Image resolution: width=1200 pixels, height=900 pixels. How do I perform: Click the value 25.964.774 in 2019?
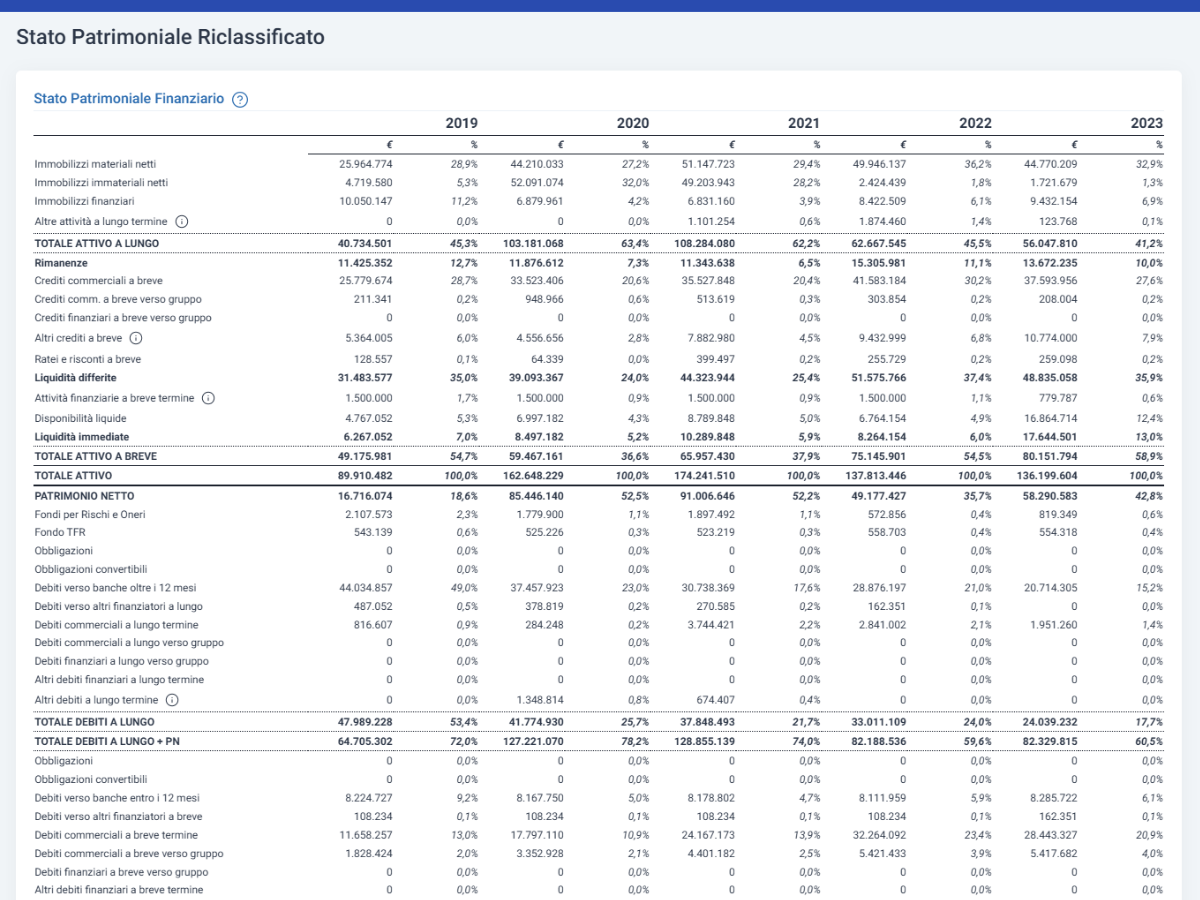pyautogui.click(x=366, y=163)
